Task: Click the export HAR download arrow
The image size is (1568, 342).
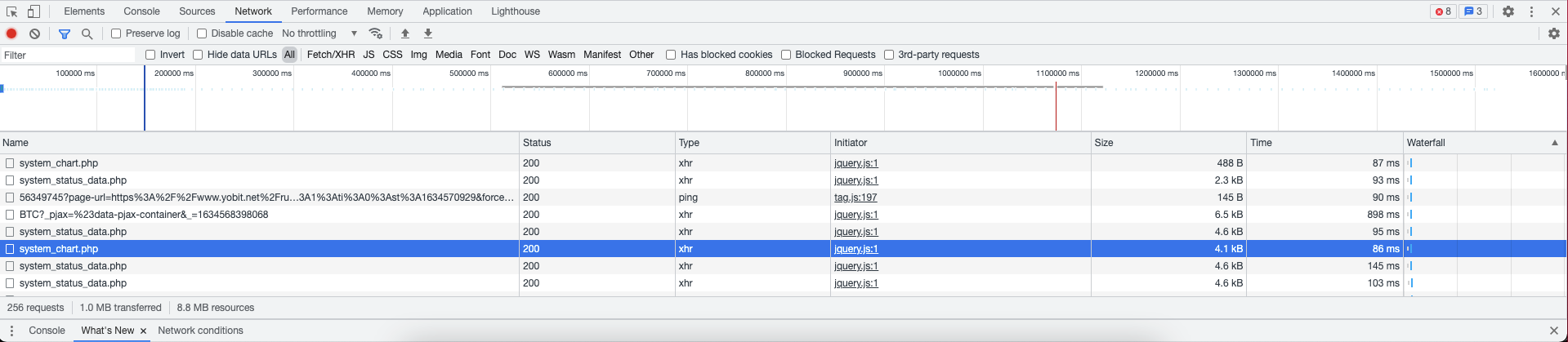Action: point(428,33)
